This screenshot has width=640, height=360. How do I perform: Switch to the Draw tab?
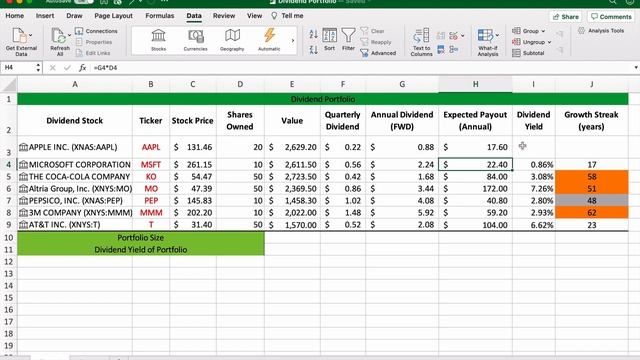tap(74, 16)
